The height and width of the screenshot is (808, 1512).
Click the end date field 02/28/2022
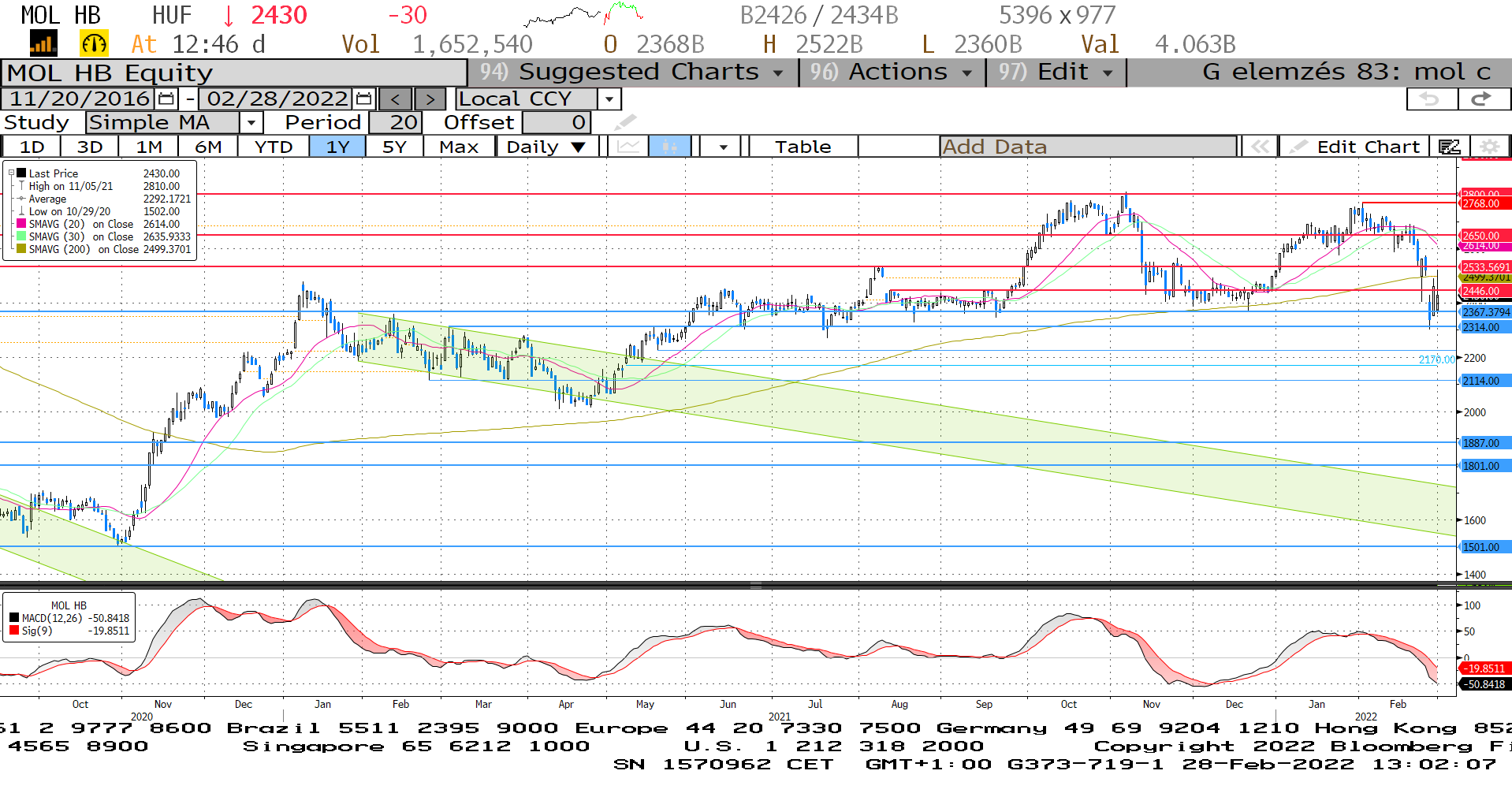pyautogui.click(x=277, y=99)
